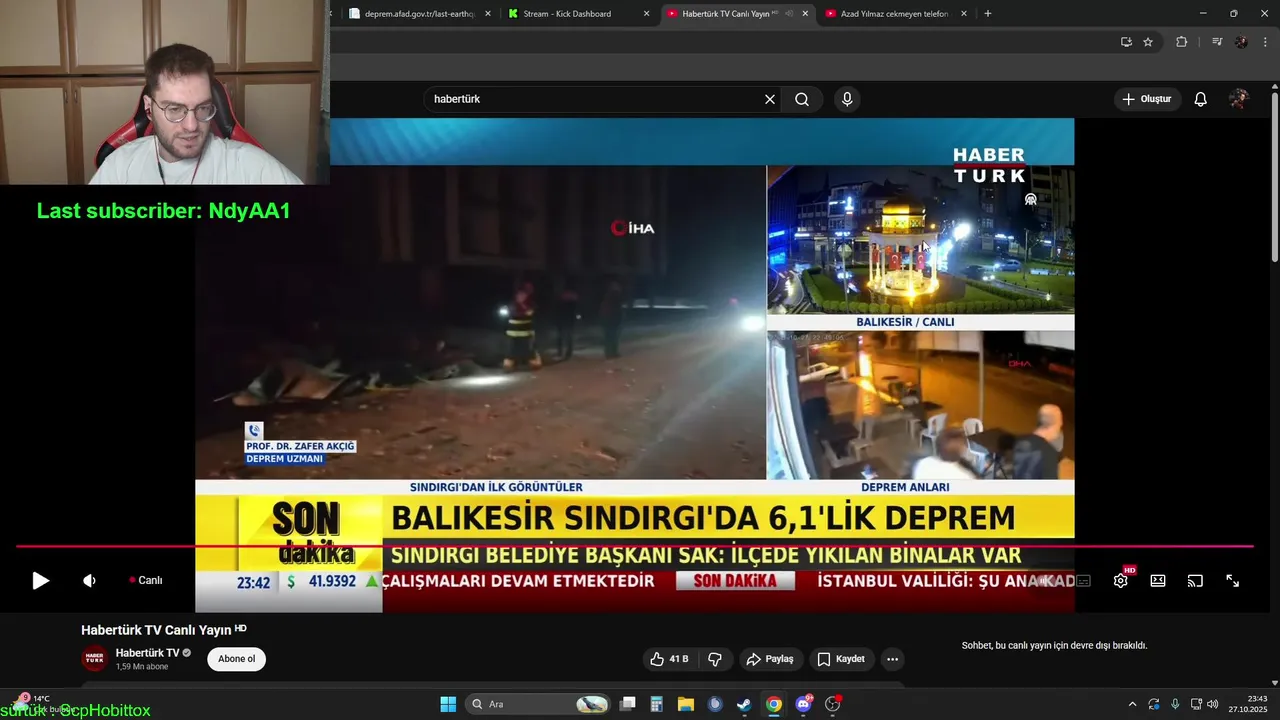Image resolution: width=1280 pixels, height=720 pixels.
Task: Open Windows Start menu
Action: (x=448, y=704)
